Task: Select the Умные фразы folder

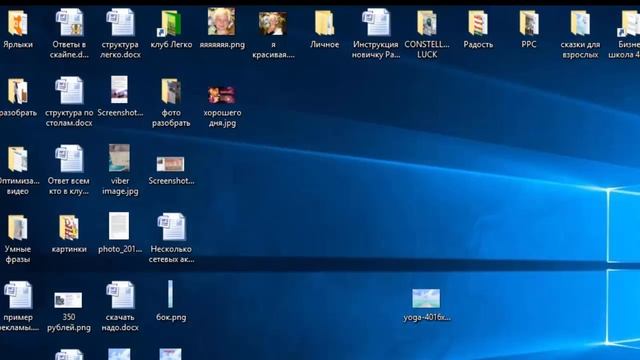Action: pos(18,227)
